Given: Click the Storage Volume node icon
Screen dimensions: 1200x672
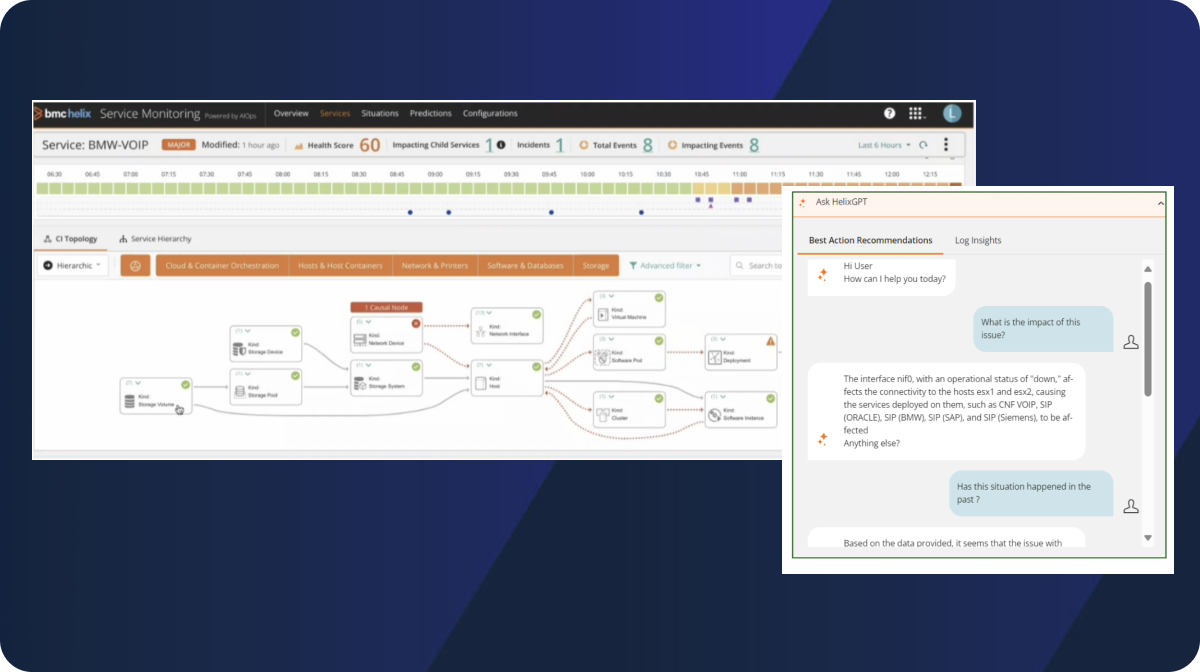Looking at the screenshot, I should point(129,402).
